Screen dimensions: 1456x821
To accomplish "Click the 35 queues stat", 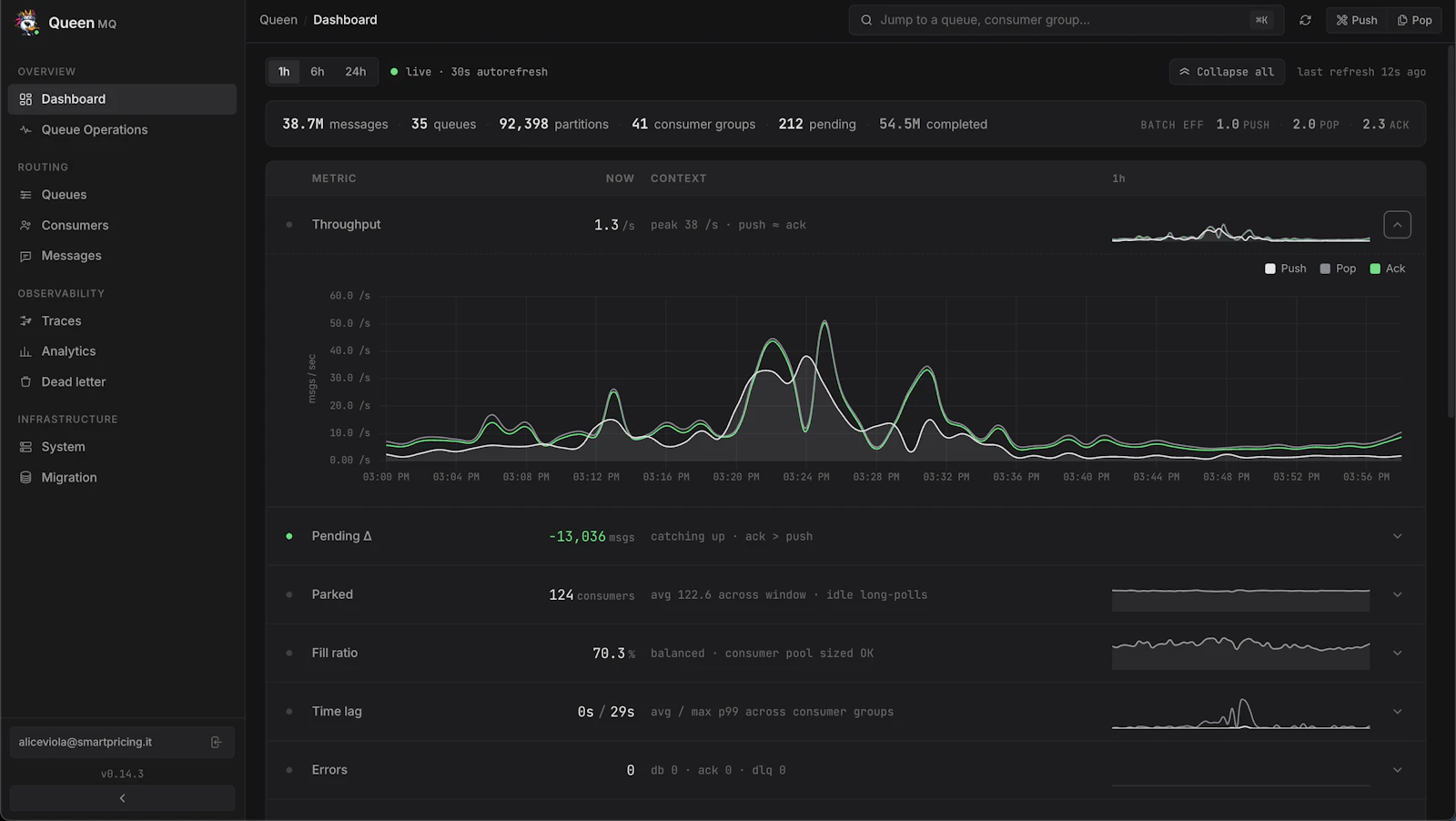I will point(443,124).
